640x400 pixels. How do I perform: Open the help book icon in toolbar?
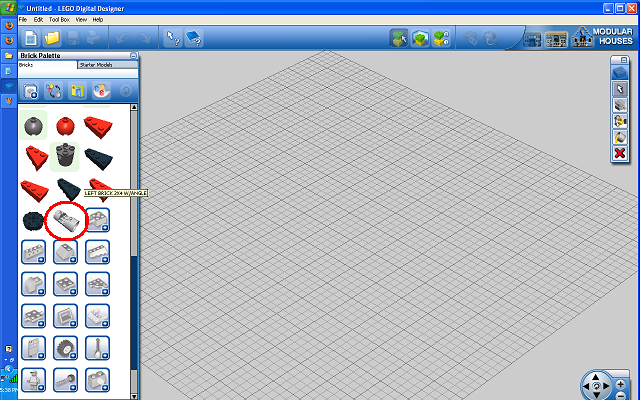pyautogui.click(x=194, y=38)
